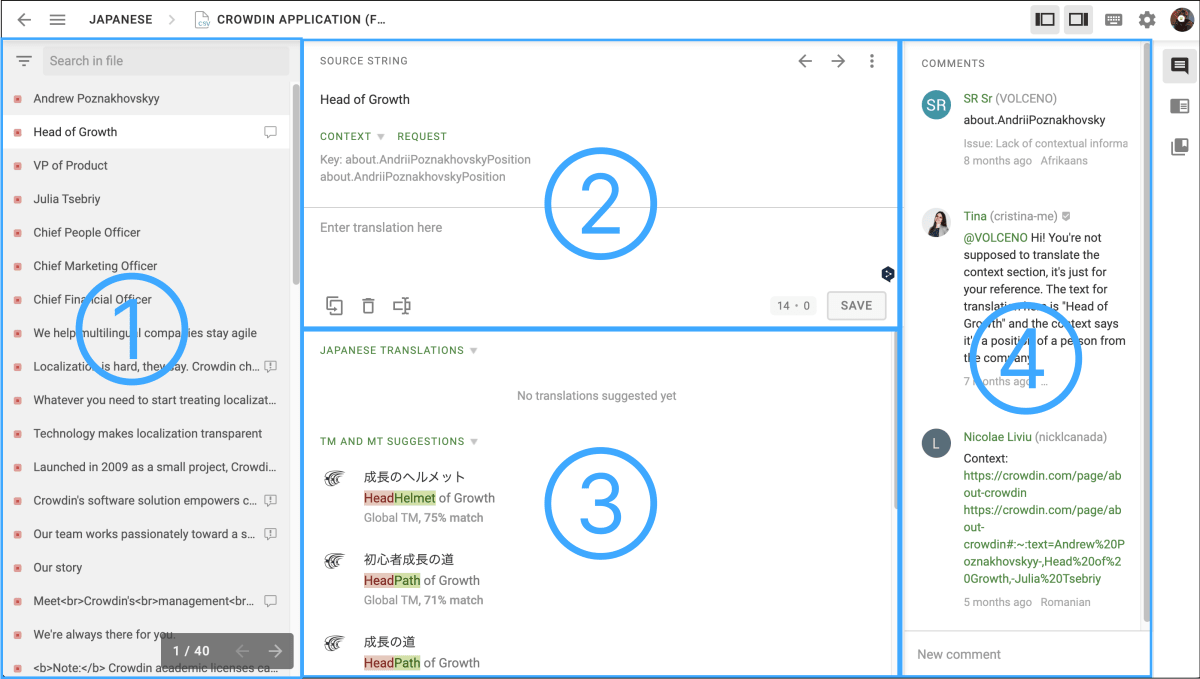Go to previous source string arrow

tap(805, 61)
